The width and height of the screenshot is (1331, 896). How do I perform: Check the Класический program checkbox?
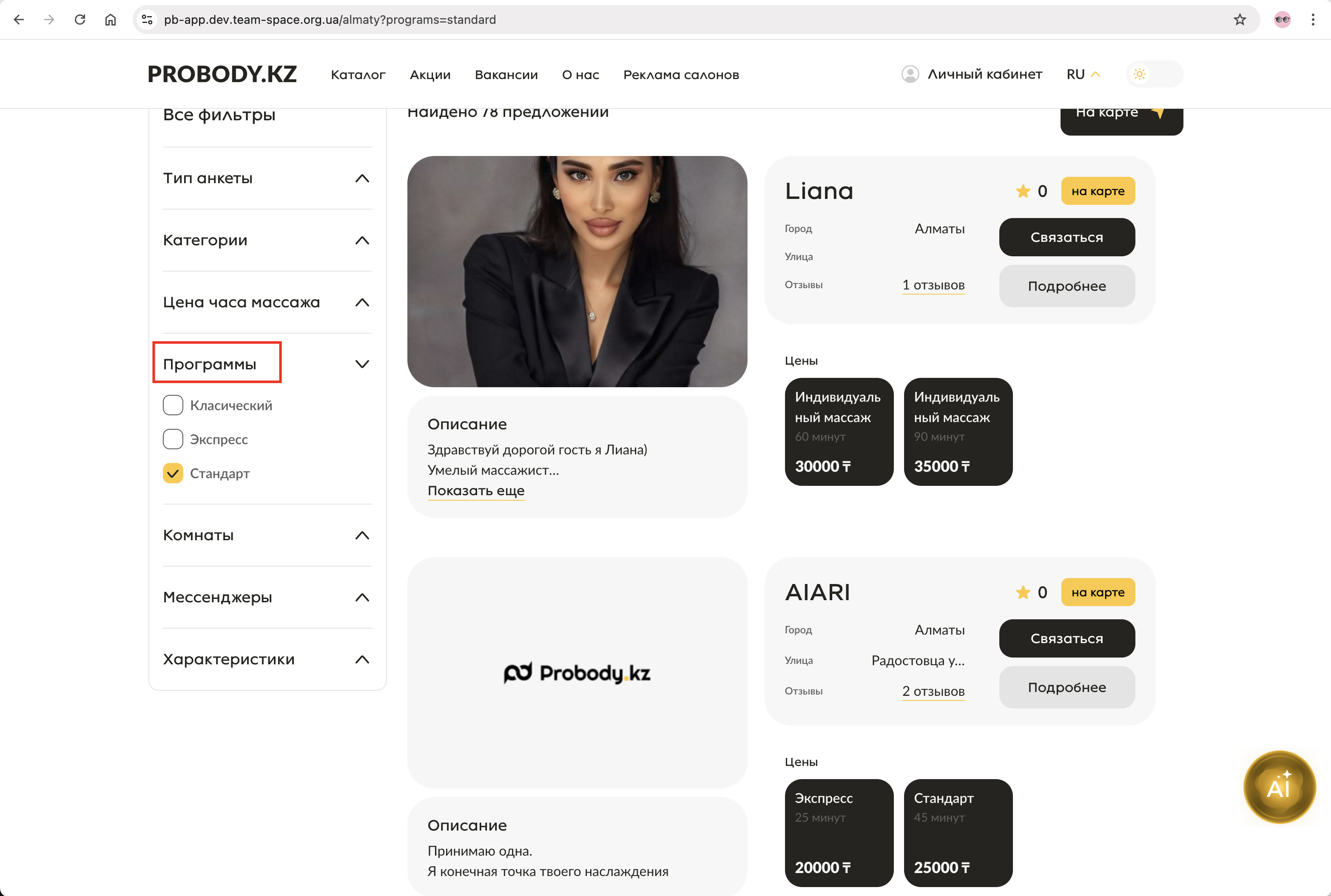point(173,405)
